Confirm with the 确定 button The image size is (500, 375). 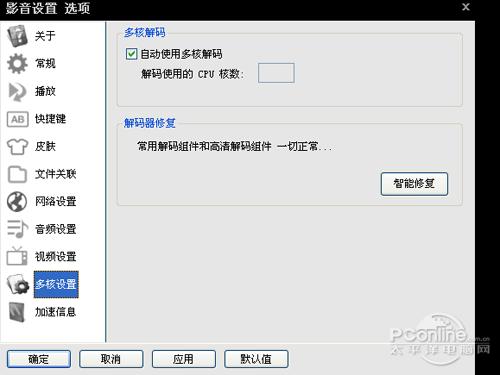click(39, 359)
